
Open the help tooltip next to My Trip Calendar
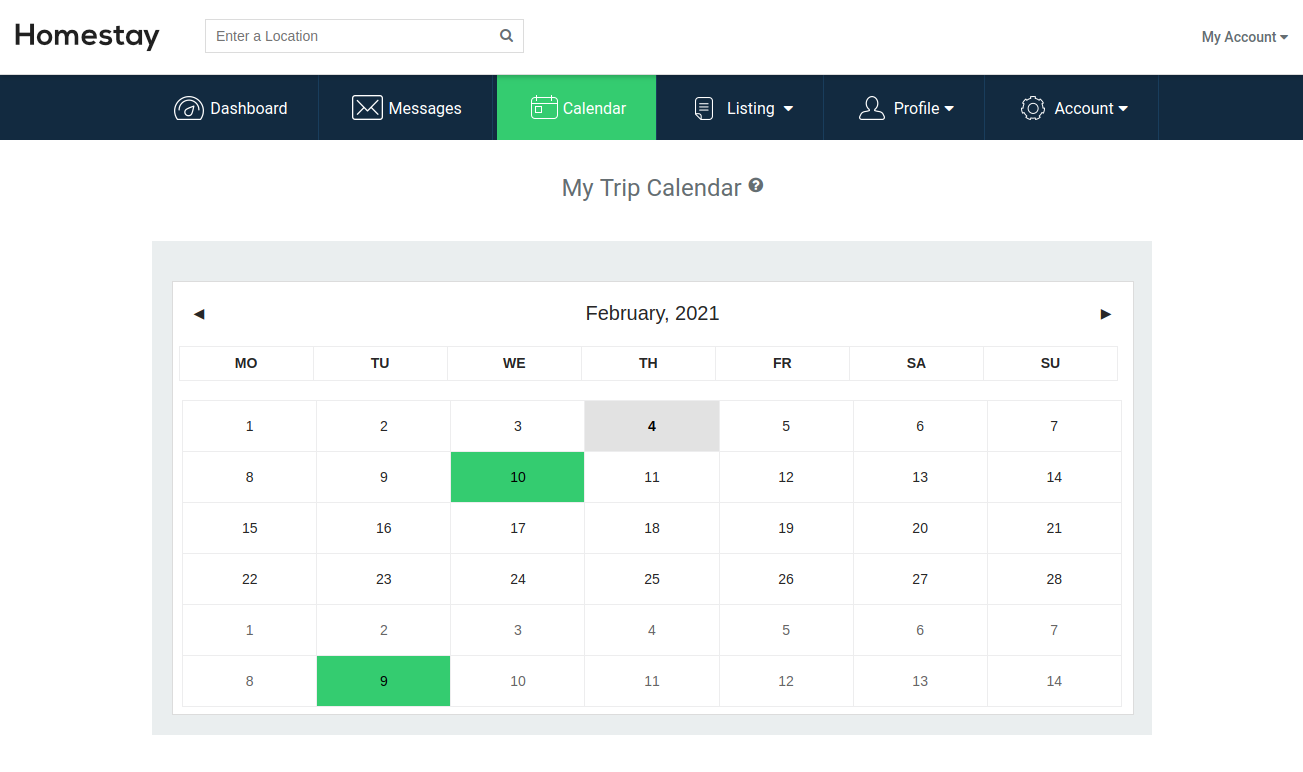click(756, 185)
